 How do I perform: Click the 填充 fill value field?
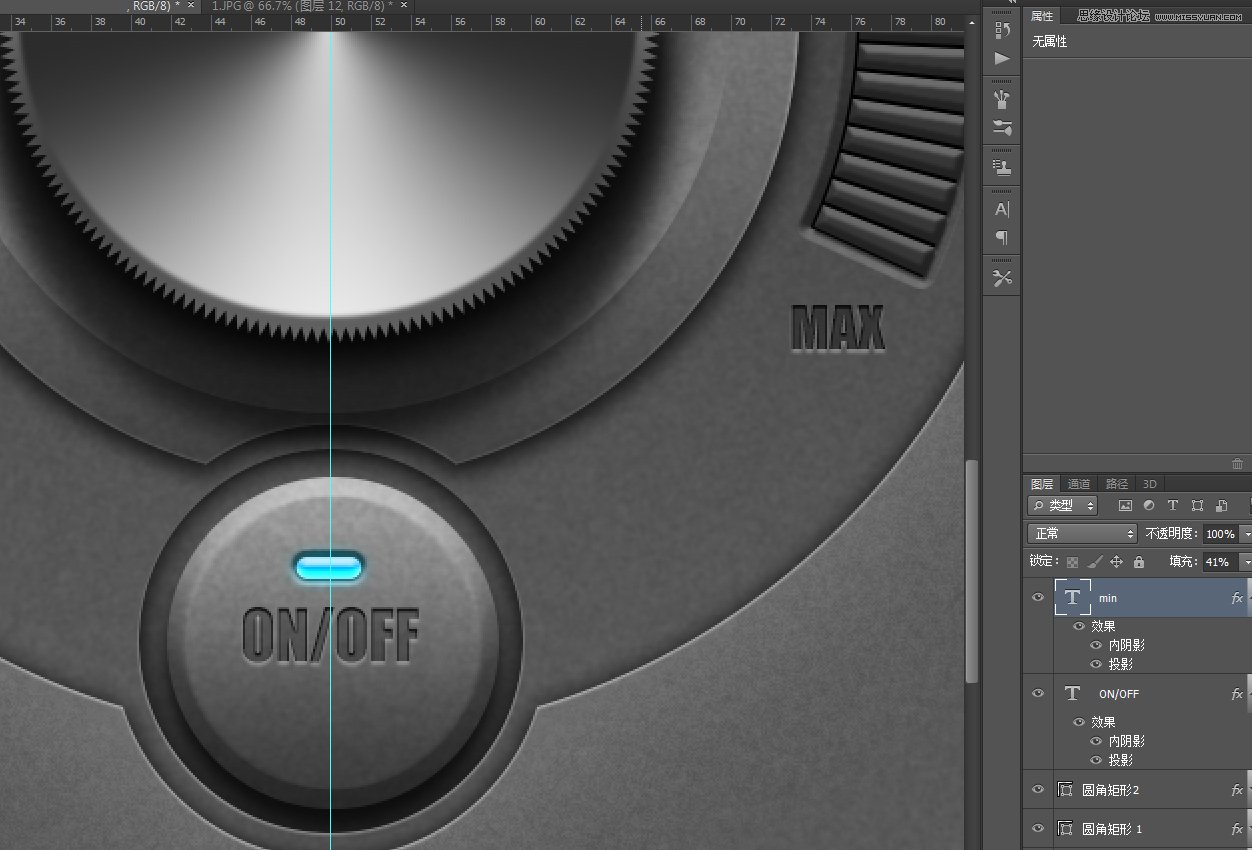coord(1218,562)
